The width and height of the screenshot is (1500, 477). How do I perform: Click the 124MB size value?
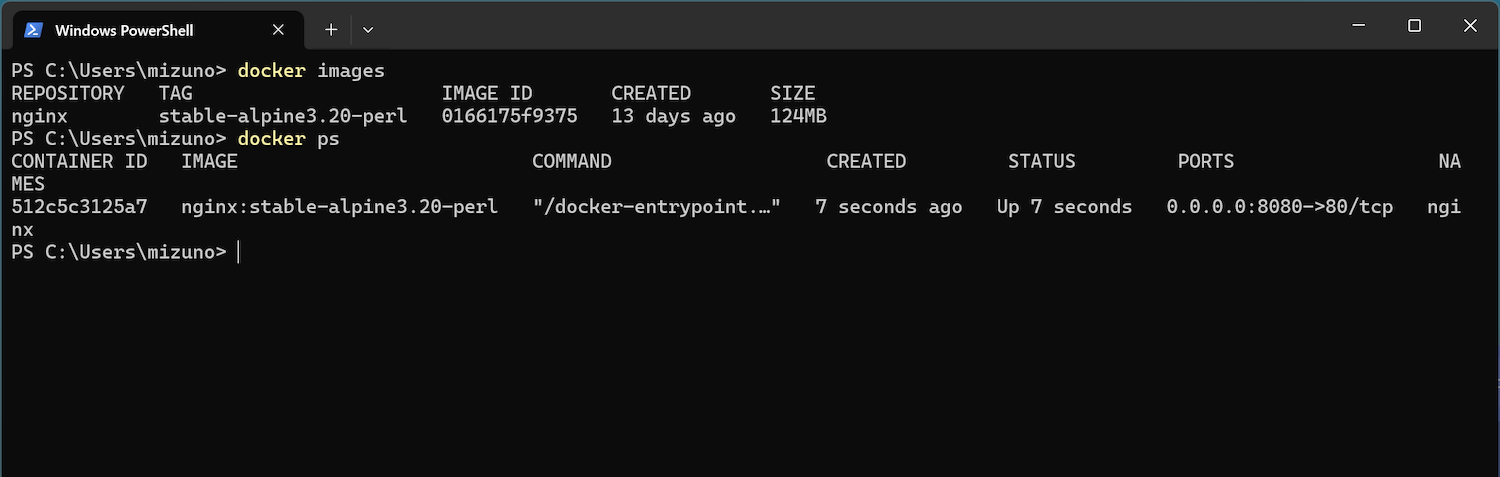click(x=798, y=116)
